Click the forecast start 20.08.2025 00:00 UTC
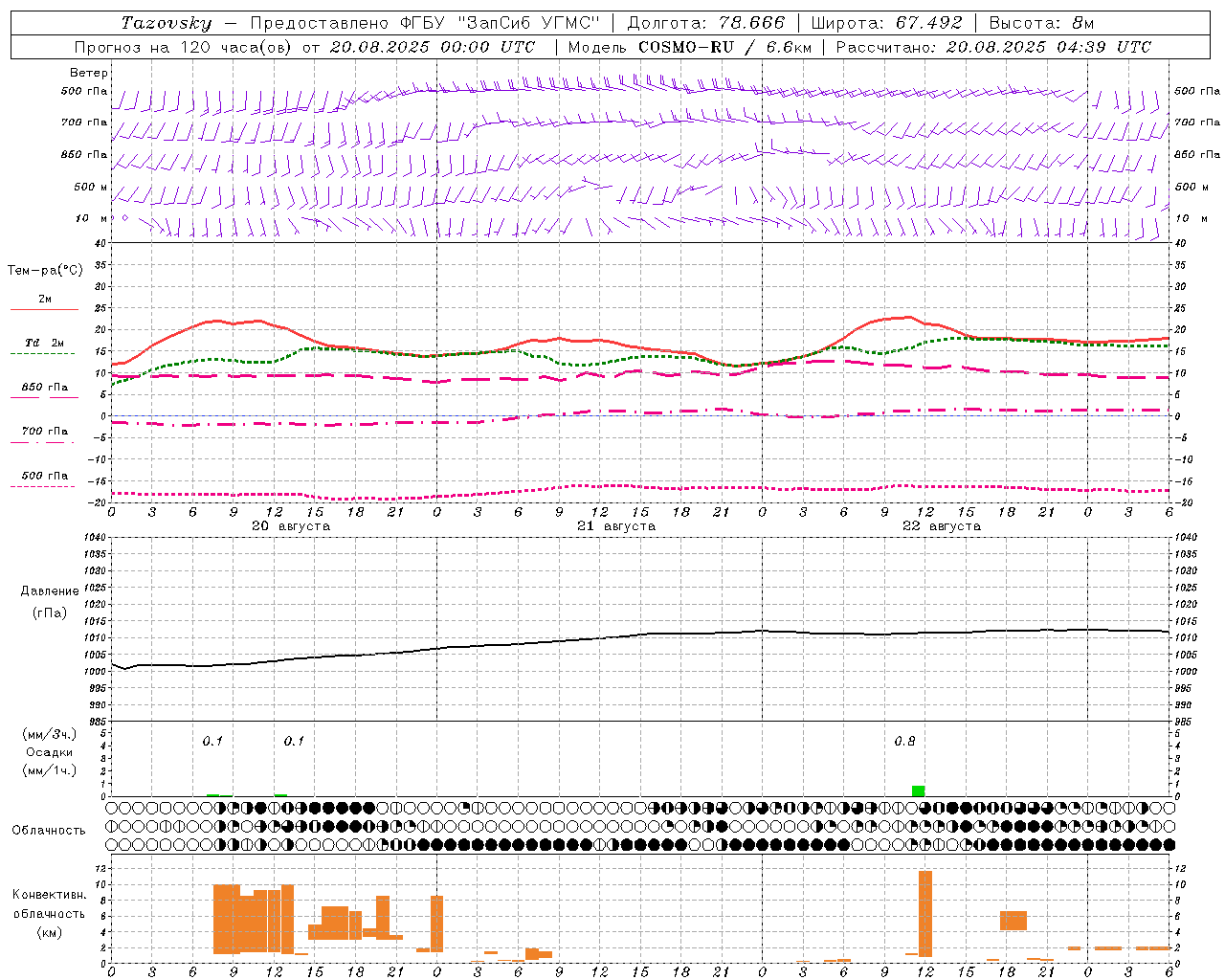The width and height of the screenshot is (1225, 980). tap(433, 47)
